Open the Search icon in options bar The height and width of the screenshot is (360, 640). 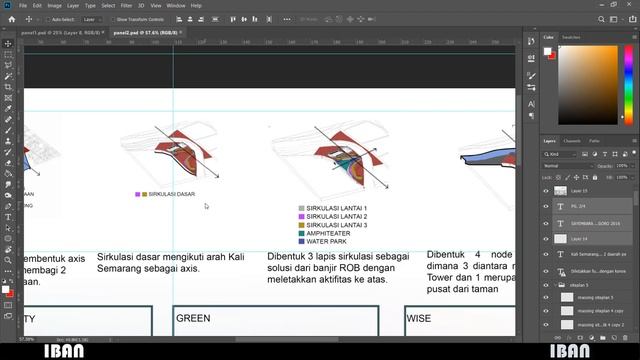click(601, 19)
